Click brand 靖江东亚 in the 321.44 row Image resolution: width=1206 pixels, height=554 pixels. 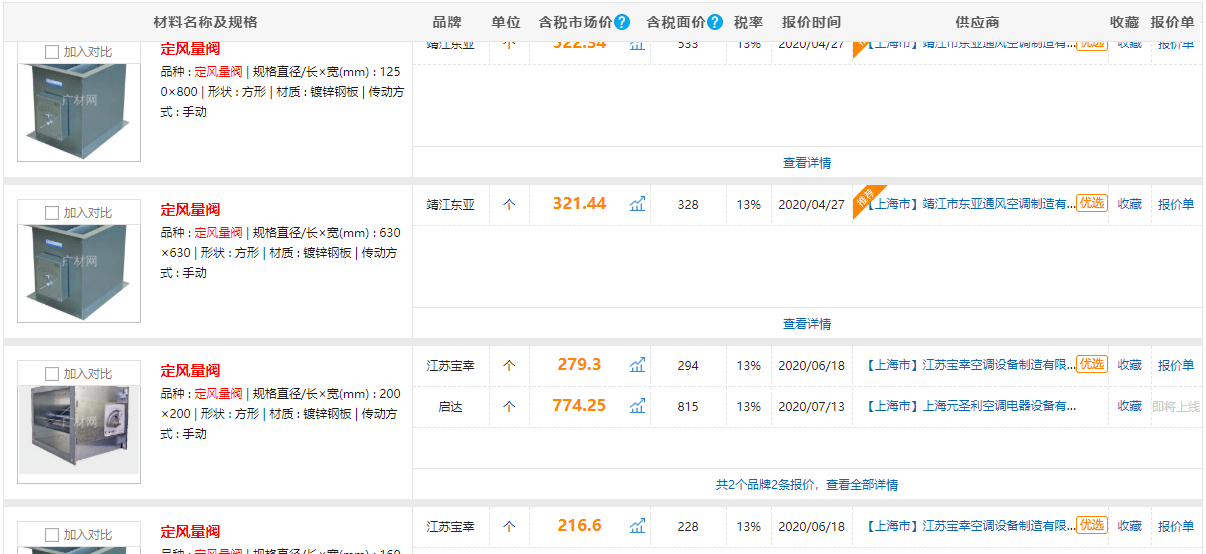pyautogui.click(x=450, y=204)
